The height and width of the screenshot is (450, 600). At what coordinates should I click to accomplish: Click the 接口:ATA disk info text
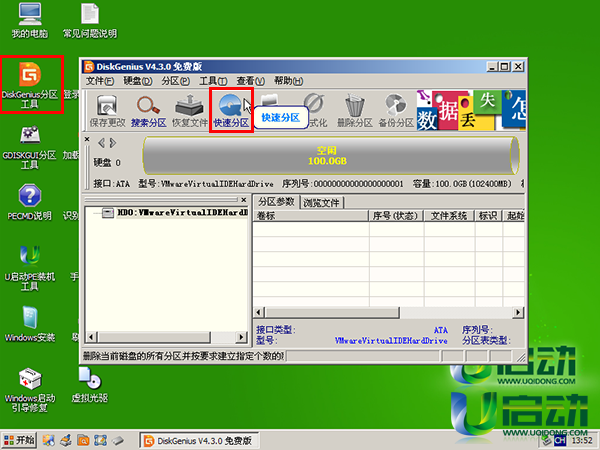click(112, 184)
